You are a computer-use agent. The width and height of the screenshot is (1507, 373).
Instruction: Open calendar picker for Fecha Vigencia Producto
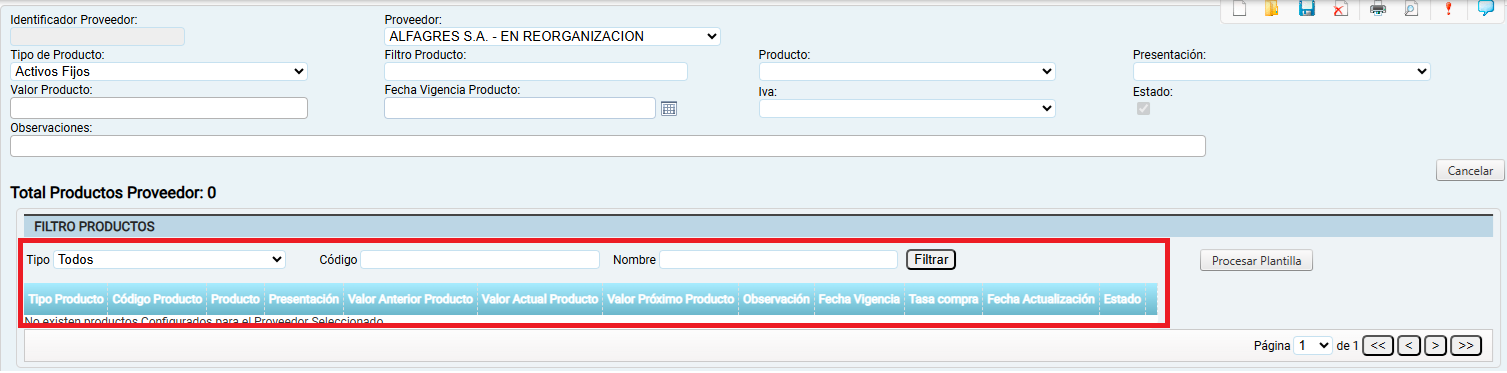click(x=669, y=108)
